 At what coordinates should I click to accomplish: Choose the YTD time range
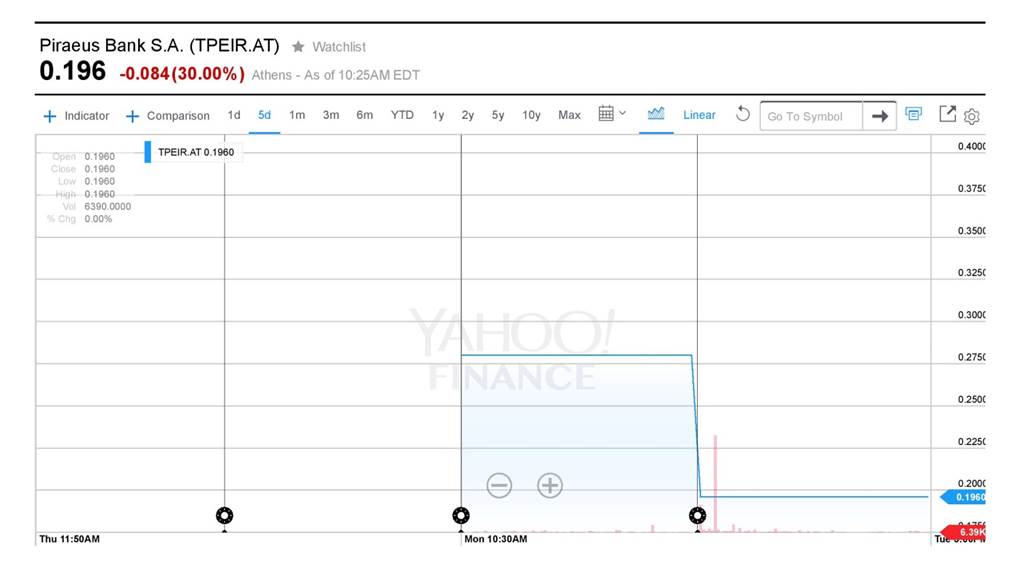click(x=402, y=115)
